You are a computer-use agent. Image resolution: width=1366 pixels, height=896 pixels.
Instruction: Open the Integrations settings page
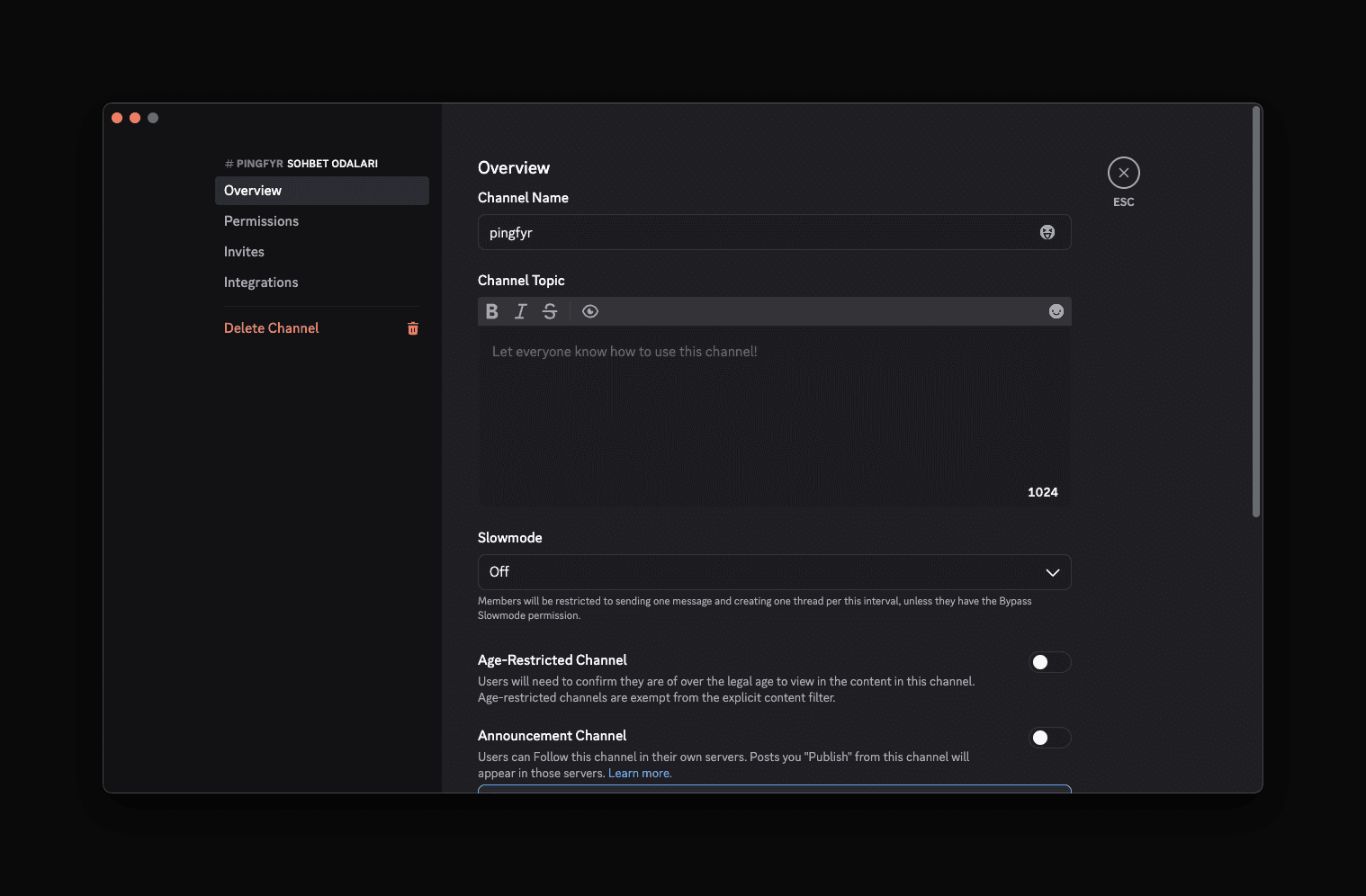click(261, 282)
